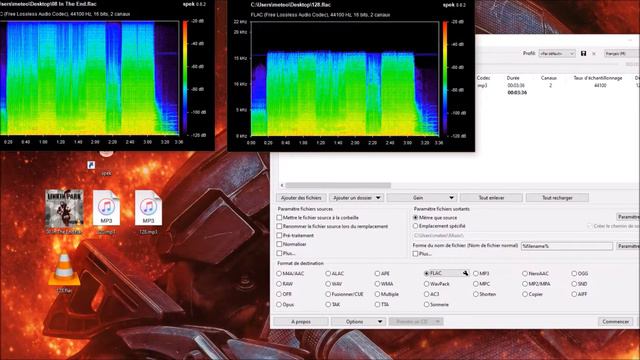The image size is (640, 360).
Task: Select Même que source output option
Action: coord(415,218)
